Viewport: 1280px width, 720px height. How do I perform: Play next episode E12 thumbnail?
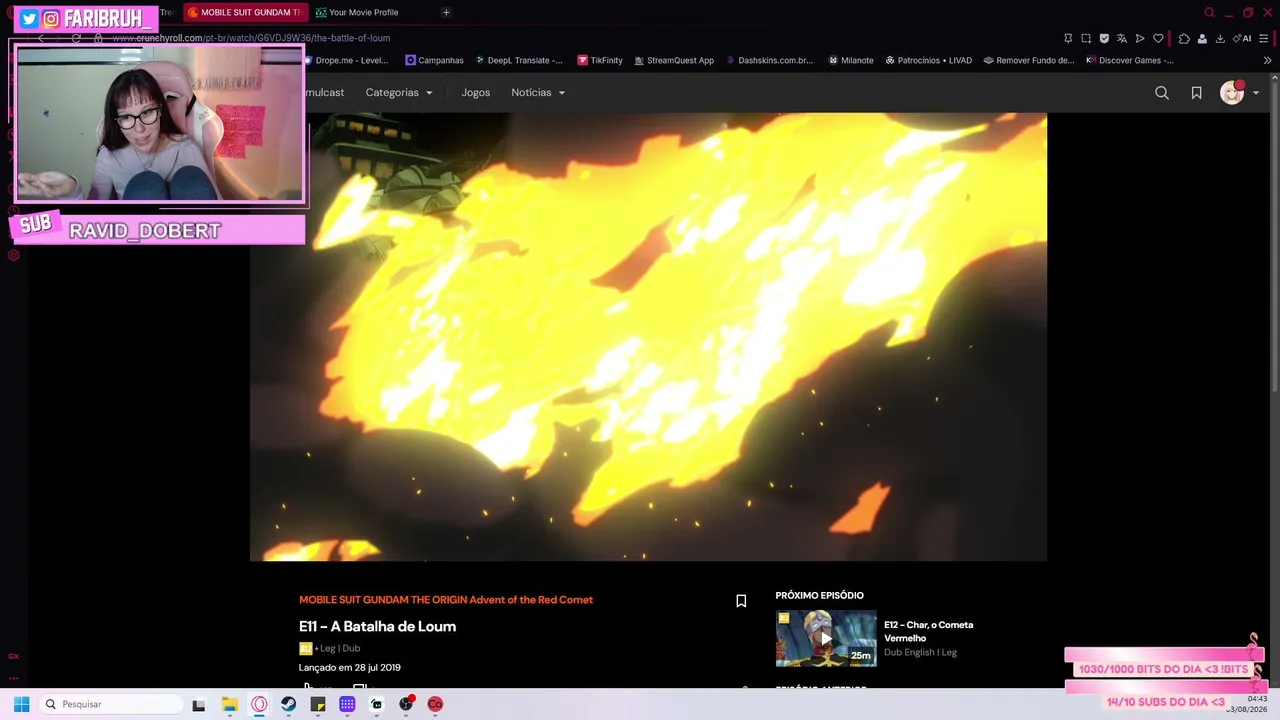click(x=826, y=638)
